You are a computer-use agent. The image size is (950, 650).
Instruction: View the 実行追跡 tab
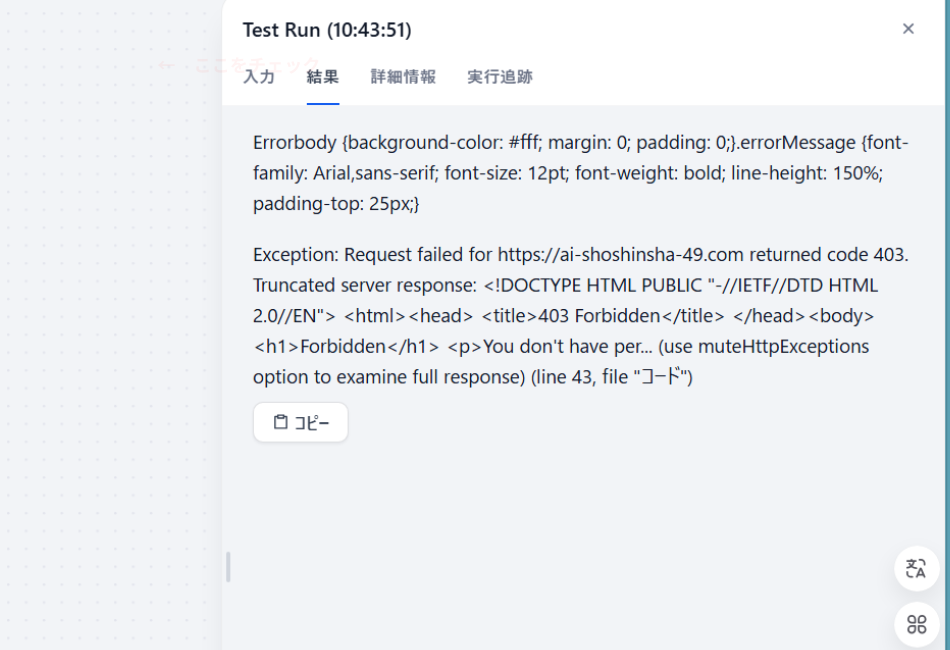click(499, 76)
